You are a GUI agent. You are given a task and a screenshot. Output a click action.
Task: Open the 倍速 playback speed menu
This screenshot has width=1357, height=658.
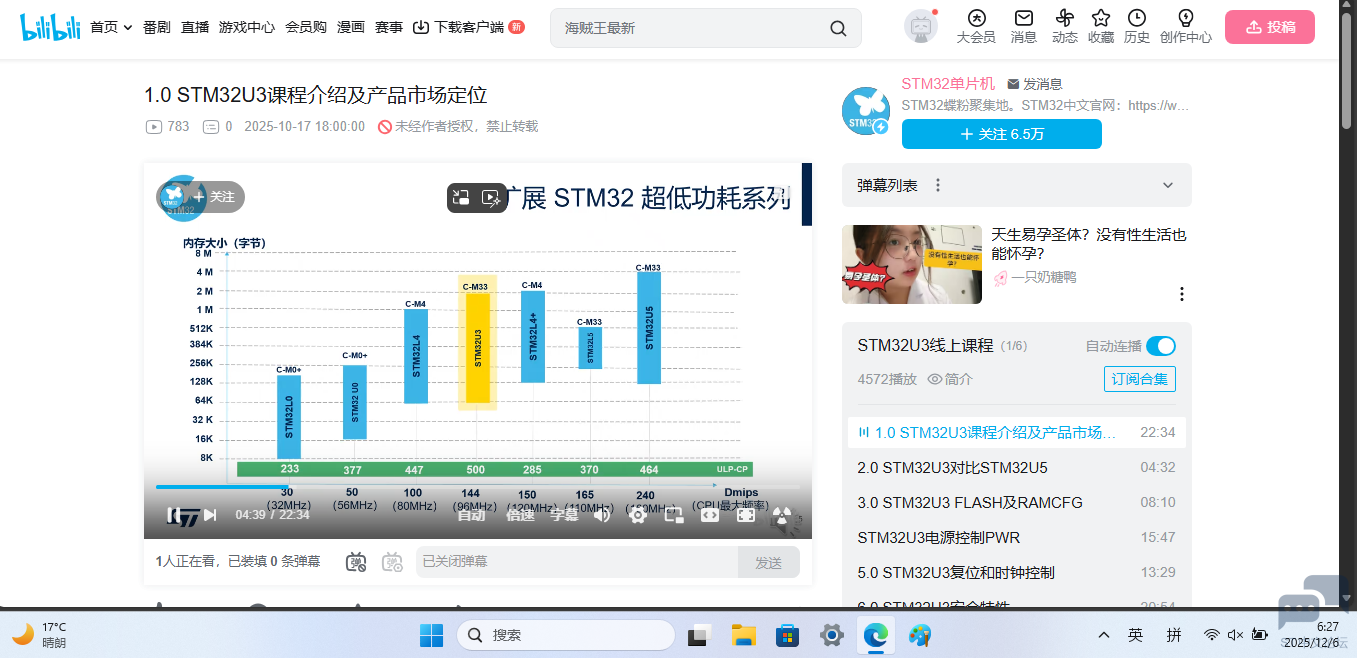521,515
